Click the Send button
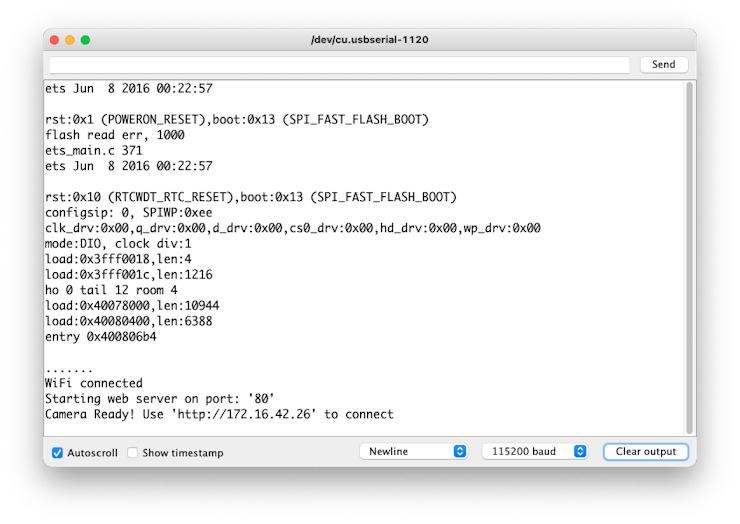 [x=664, y=65]
